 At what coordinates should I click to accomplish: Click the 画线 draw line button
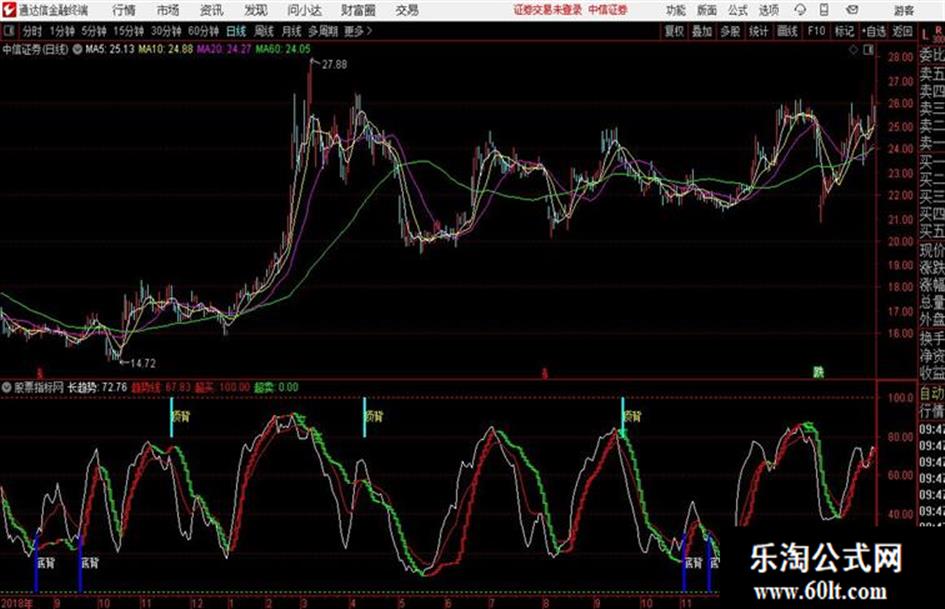coord(787,31)
